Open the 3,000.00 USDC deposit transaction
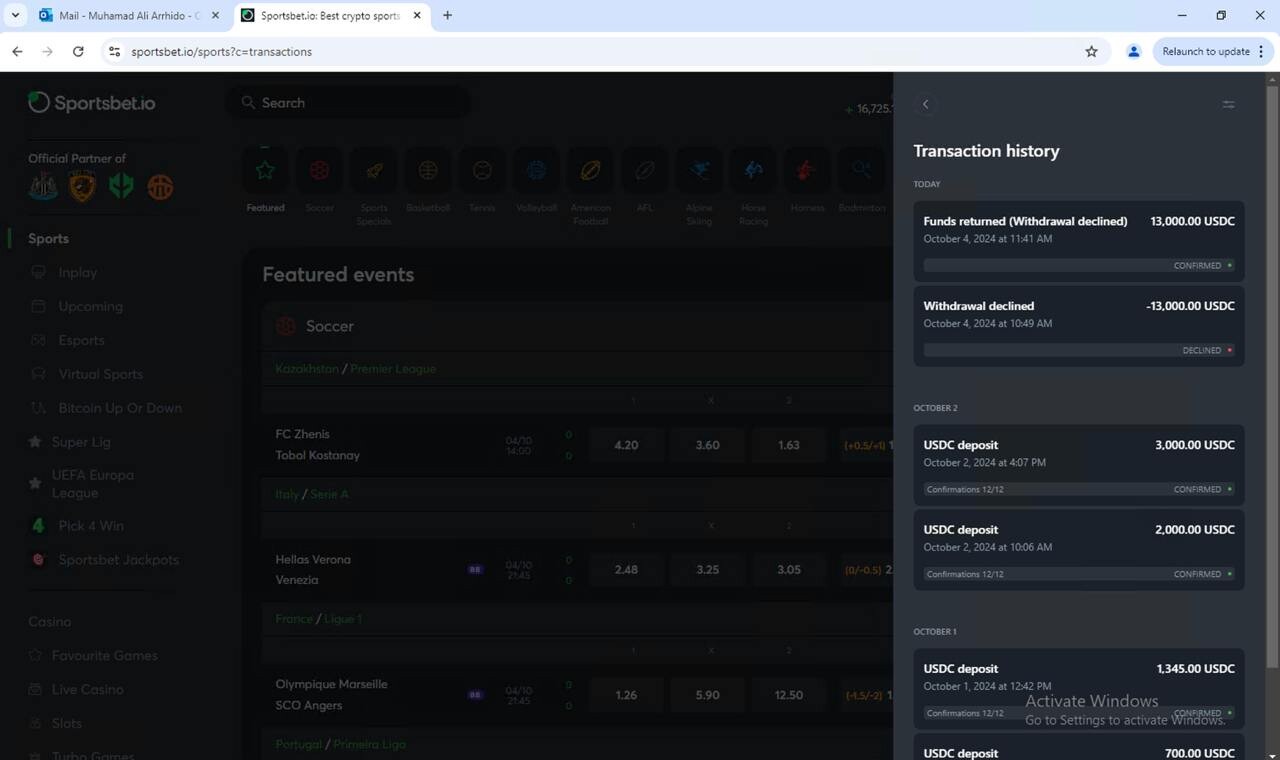The image size is (1280, 760). [1079, 465]
